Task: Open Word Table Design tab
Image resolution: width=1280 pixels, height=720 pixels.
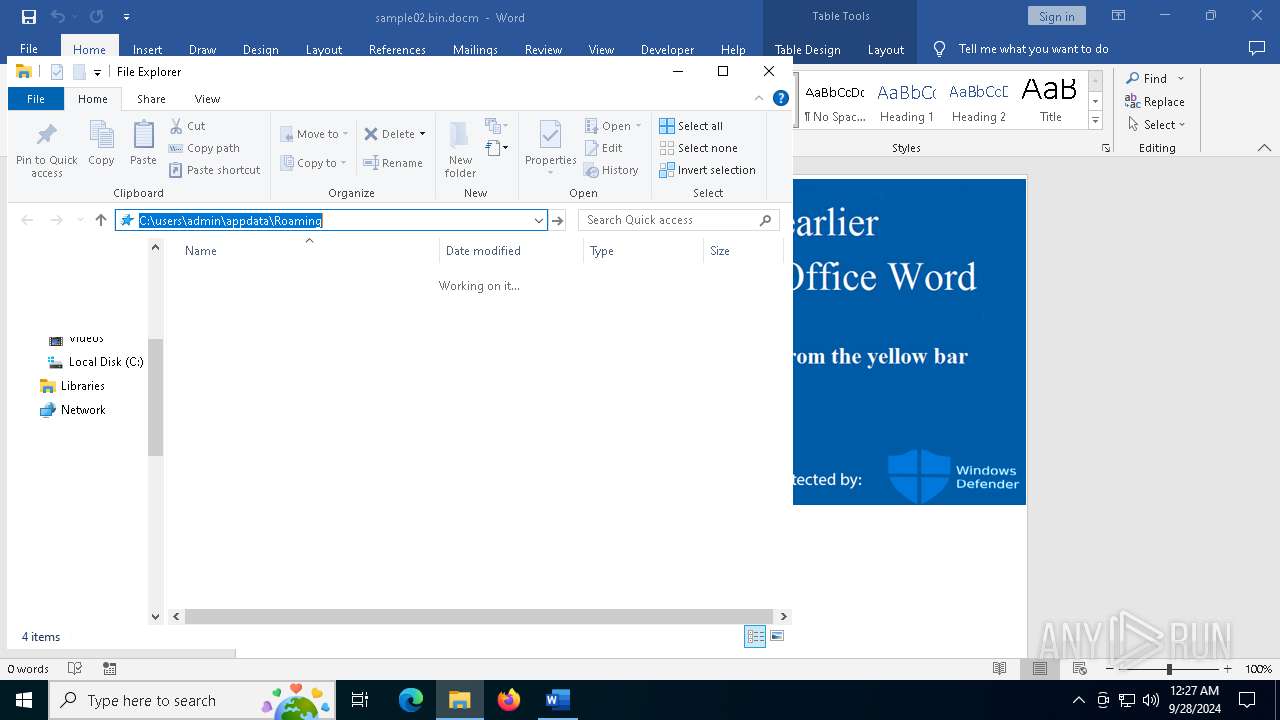Action: pyautogui.click(x=807, y=49)
